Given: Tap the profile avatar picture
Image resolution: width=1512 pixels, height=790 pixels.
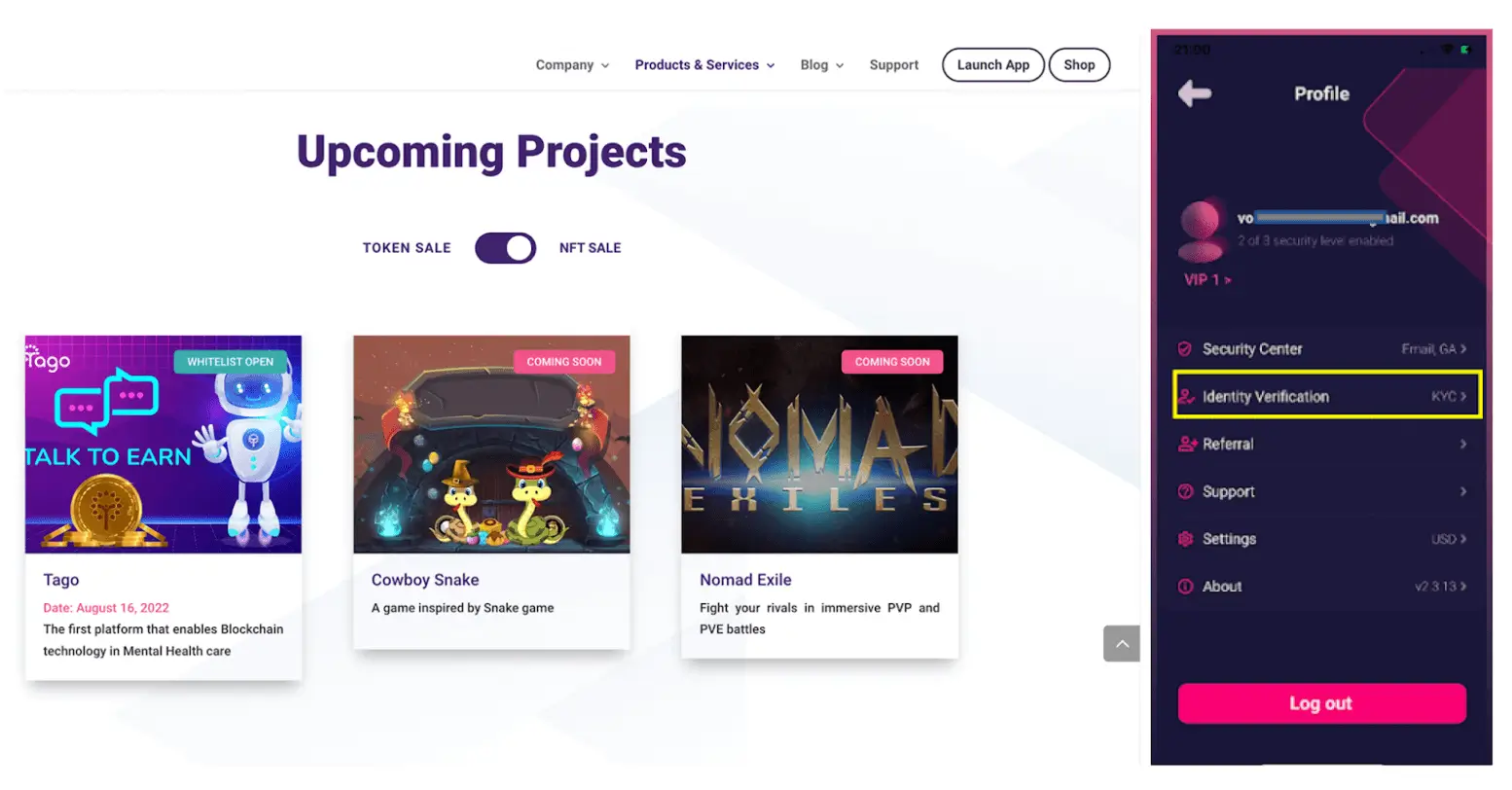Looking at the screenshot, I should [1201, 231].
